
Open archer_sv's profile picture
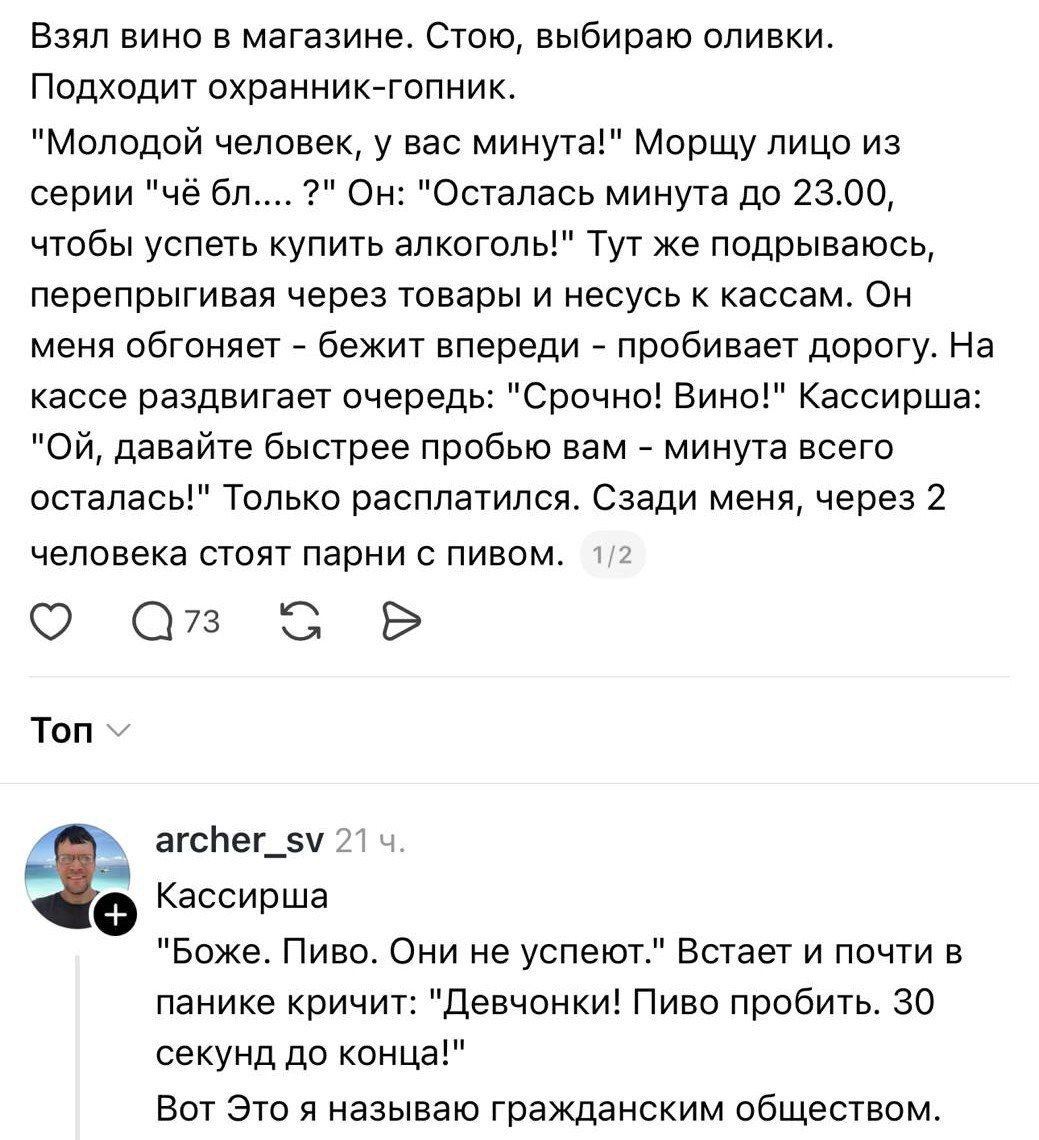[x=78, y=874]
